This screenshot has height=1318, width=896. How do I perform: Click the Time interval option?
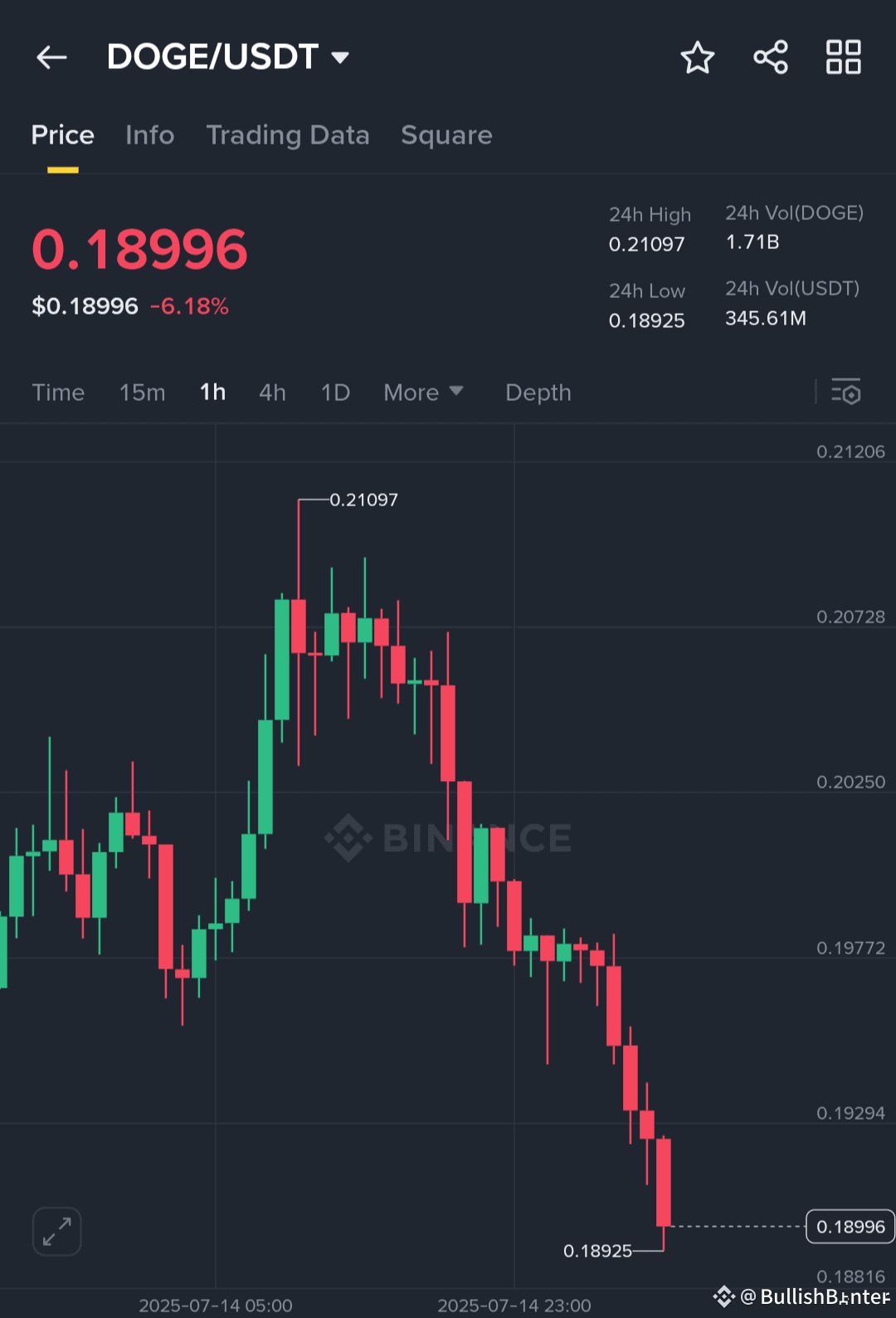point(58,393)
